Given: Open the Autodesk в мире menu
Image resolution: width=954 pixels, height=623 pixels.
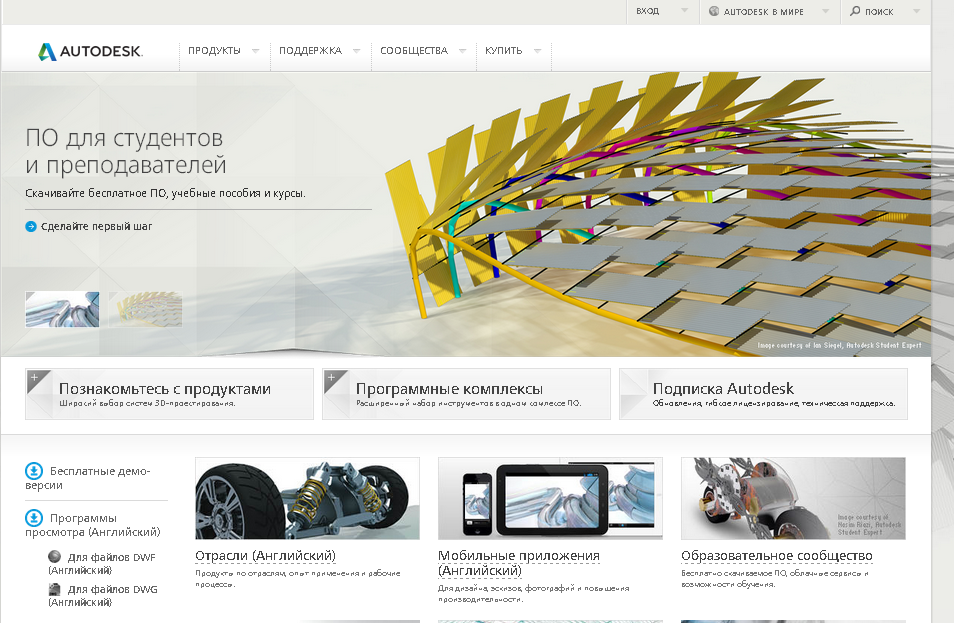Looking at the screenshot, I should pyautogui.click(x=764, y=12).
